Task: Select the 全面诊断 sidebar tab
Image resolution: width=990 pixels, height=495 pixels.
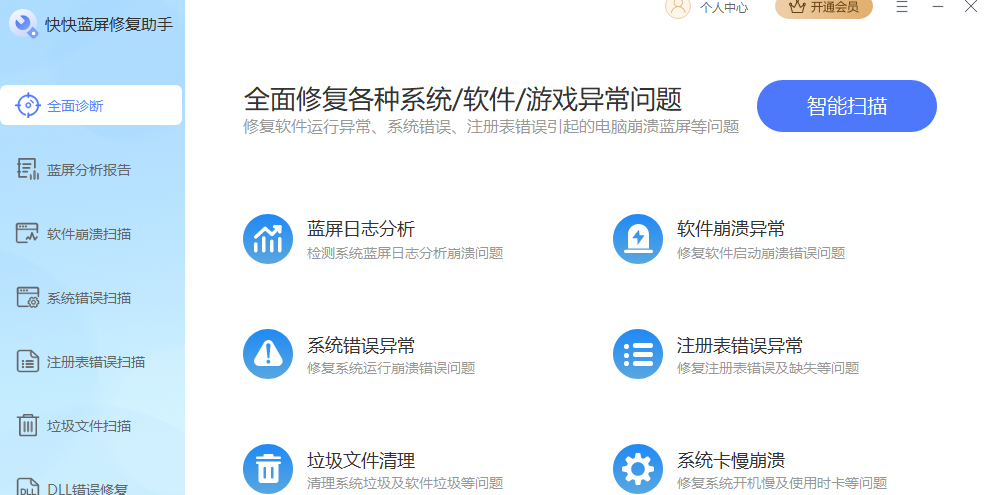Action: click(x=91, y=105)
